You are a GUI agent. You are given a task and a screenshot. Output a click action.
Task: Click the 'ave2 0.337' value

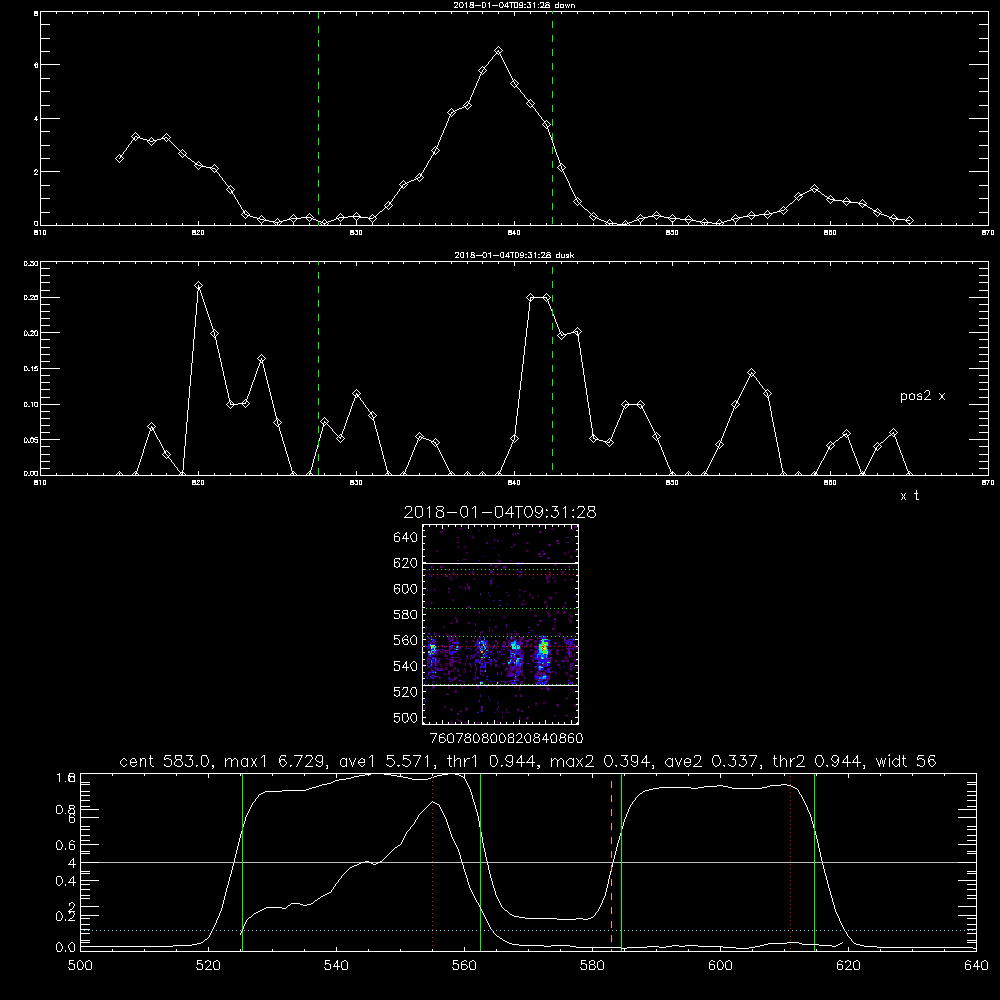click(709, 761)
